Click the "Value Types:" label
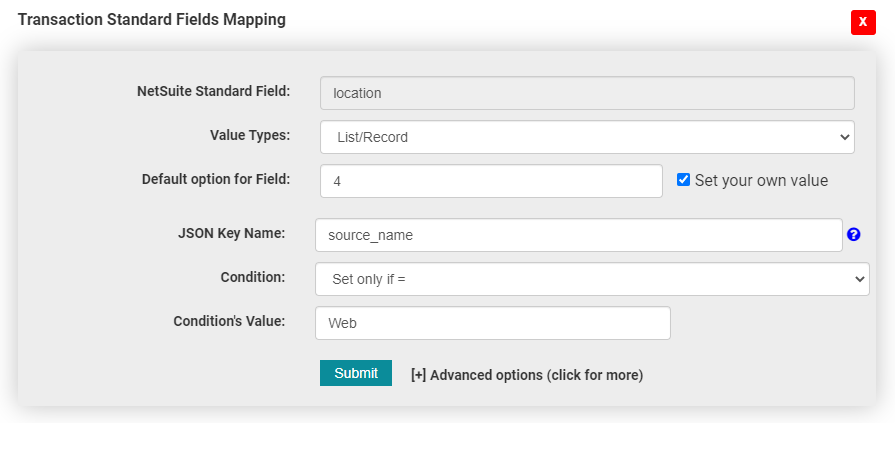This screenshot has width=895, height=451. [249, 135]
